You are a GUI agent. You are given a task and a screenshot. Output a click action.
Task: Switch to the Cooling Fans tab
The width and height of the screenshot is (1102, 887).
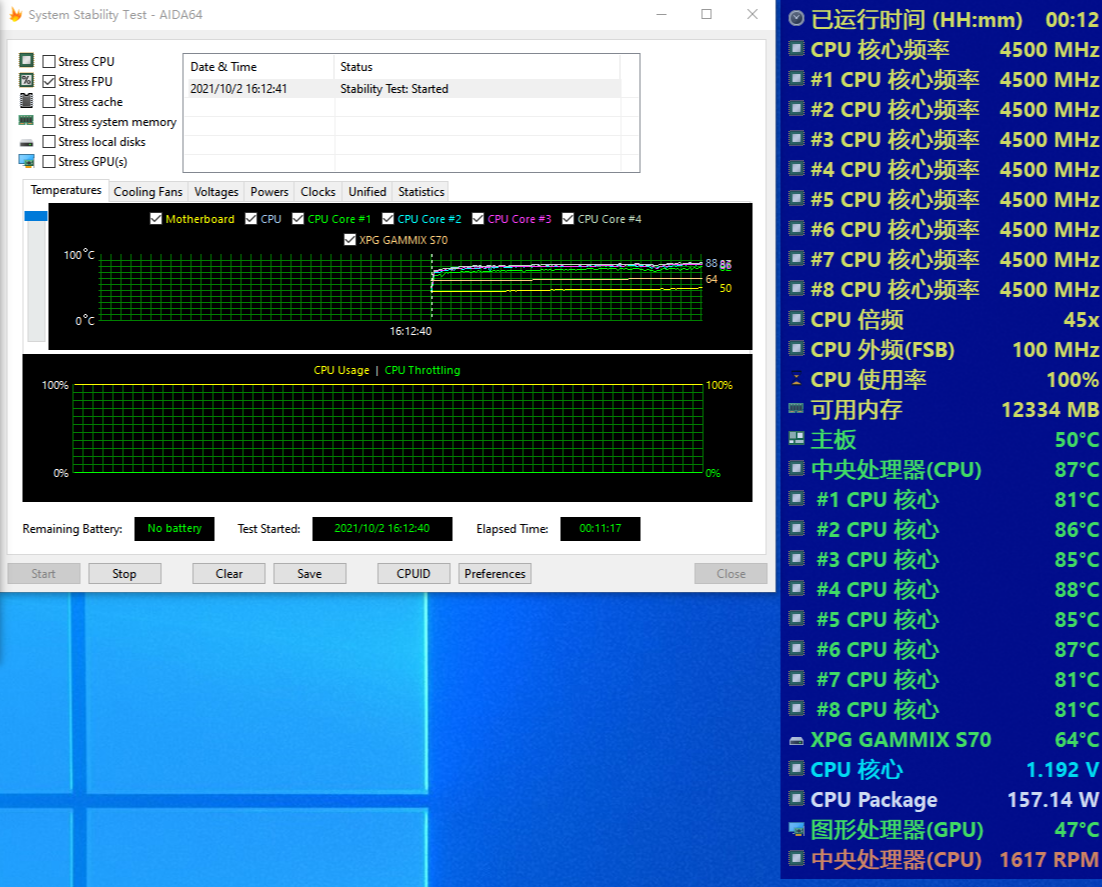pyautogui.click(x=148, y=192)
